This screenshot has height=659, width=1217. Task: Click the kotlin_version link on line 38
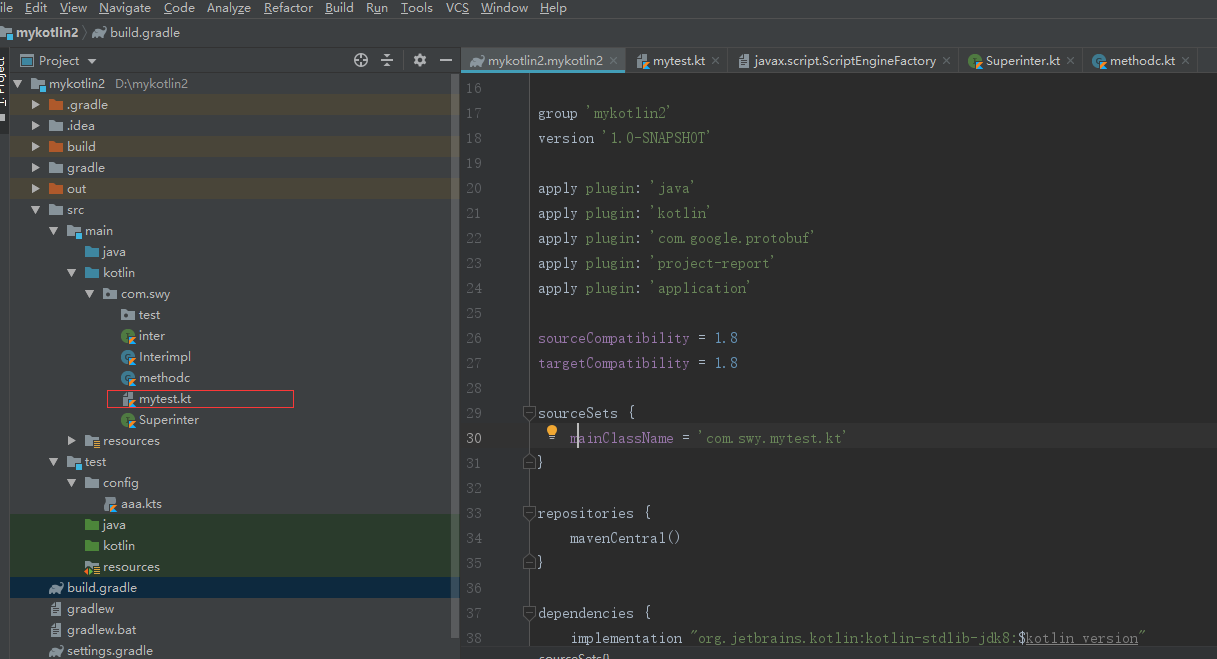click(x=1082, y=637)
